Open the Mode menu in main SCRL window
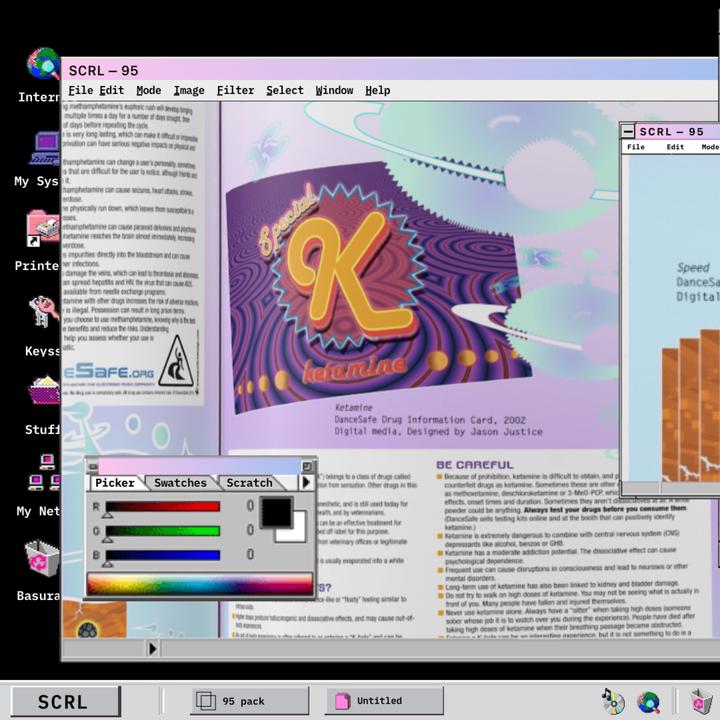720x720 pixels. point(149,90)
